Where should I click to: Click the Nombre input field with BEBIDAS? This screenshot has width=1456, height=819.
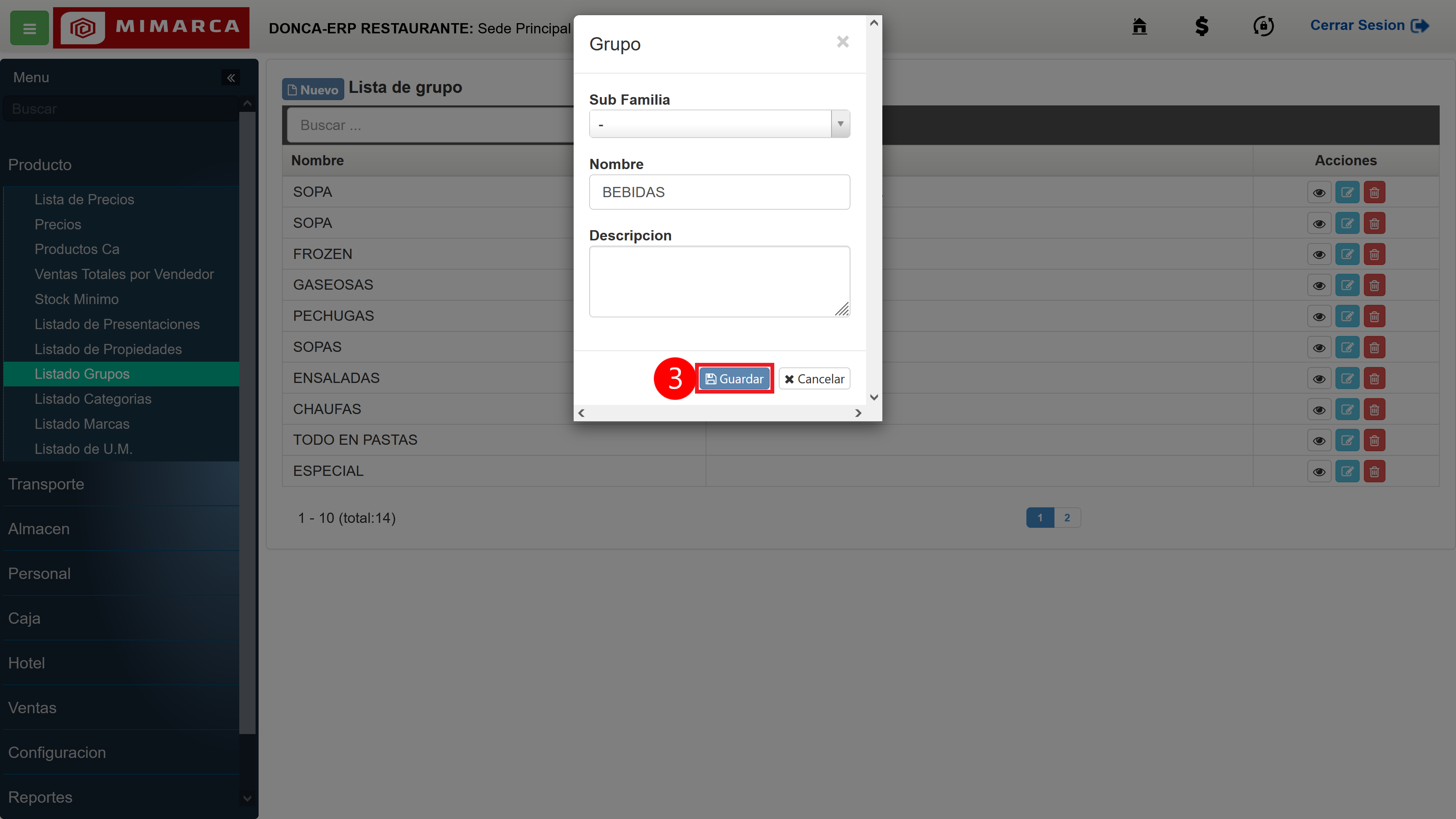[x=719, y=192]
